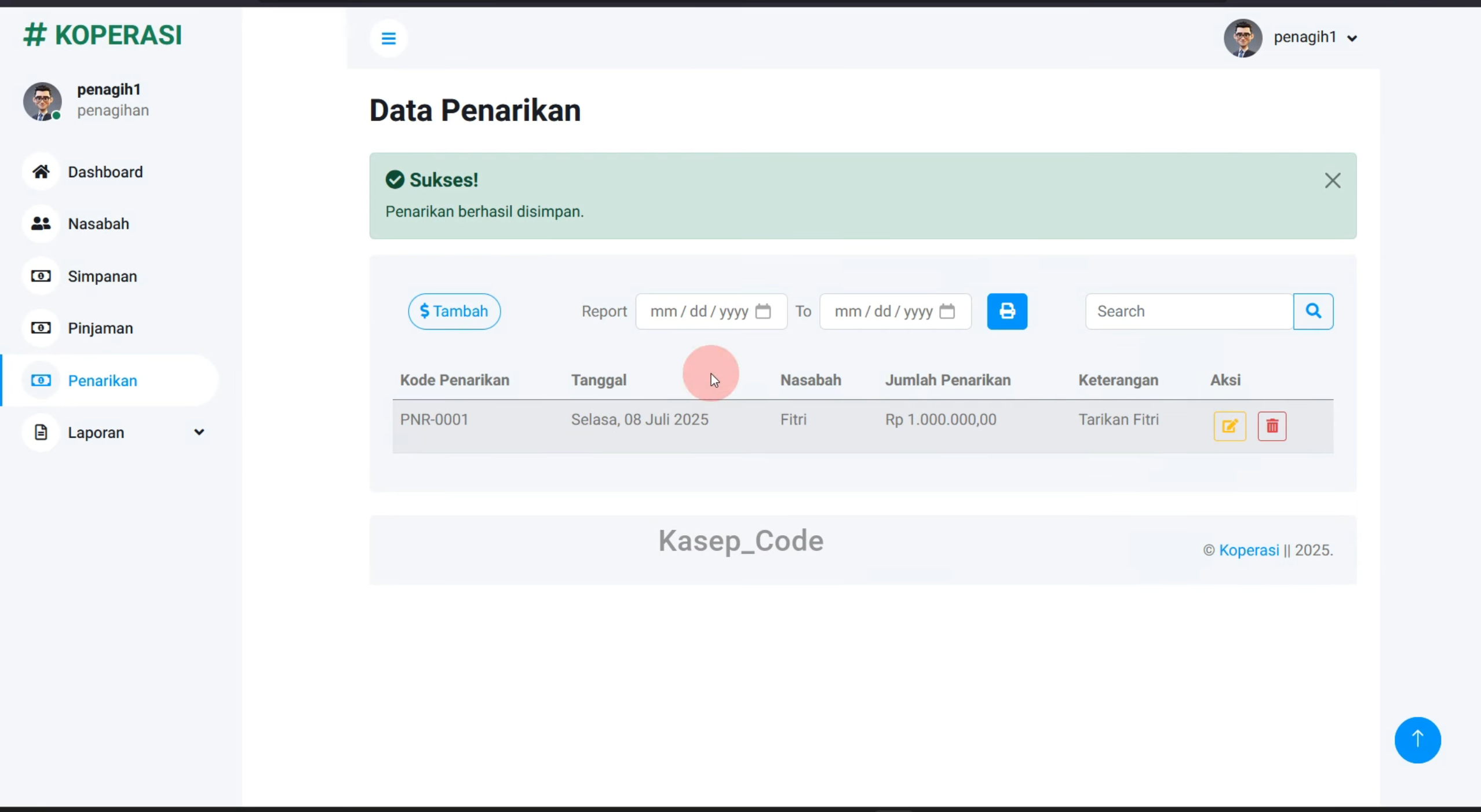Click the Tambah button
1481x812 pixels.
[x=454, y=312]
